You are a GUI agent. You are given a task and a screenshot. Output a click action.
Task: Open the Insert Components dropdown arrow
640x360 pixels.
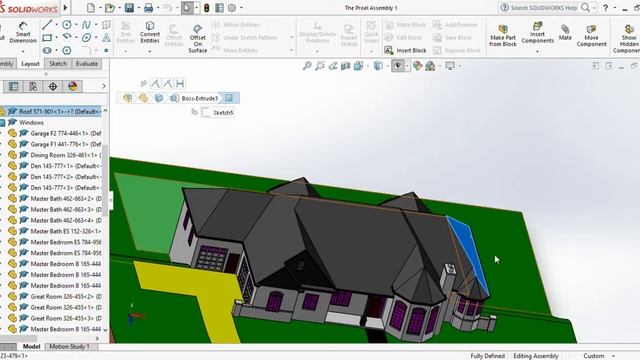tap(537, 51)
